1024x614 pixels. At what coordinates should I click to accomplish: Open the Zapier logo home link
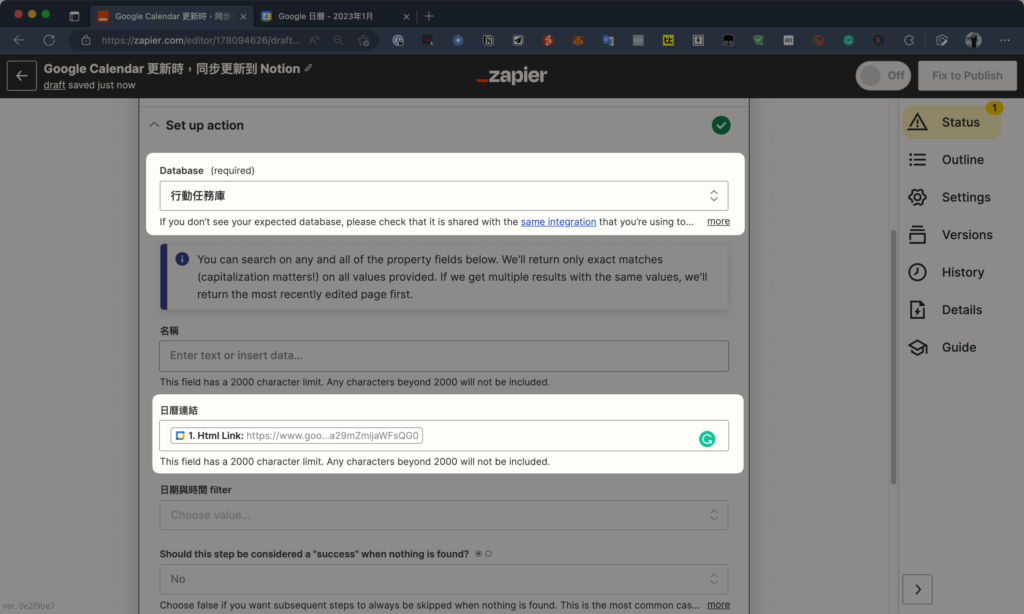click(512, 76)
